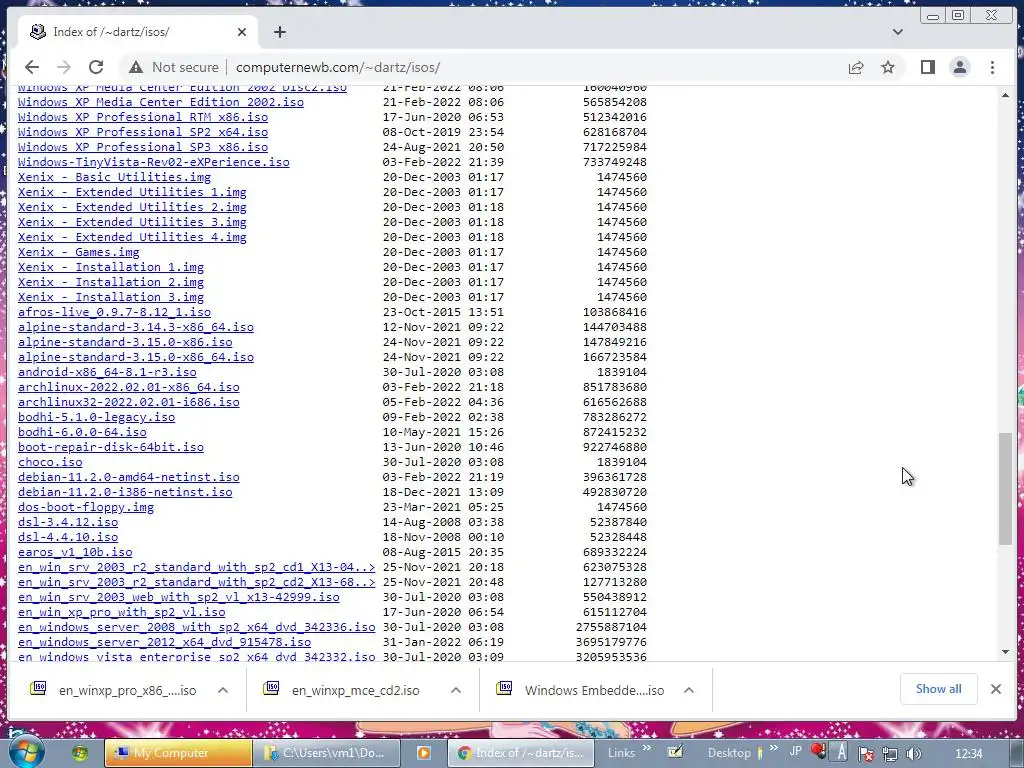Select the Index of /~dartz/isos/ tab
1024x768 pixels.
pos(136,32)
